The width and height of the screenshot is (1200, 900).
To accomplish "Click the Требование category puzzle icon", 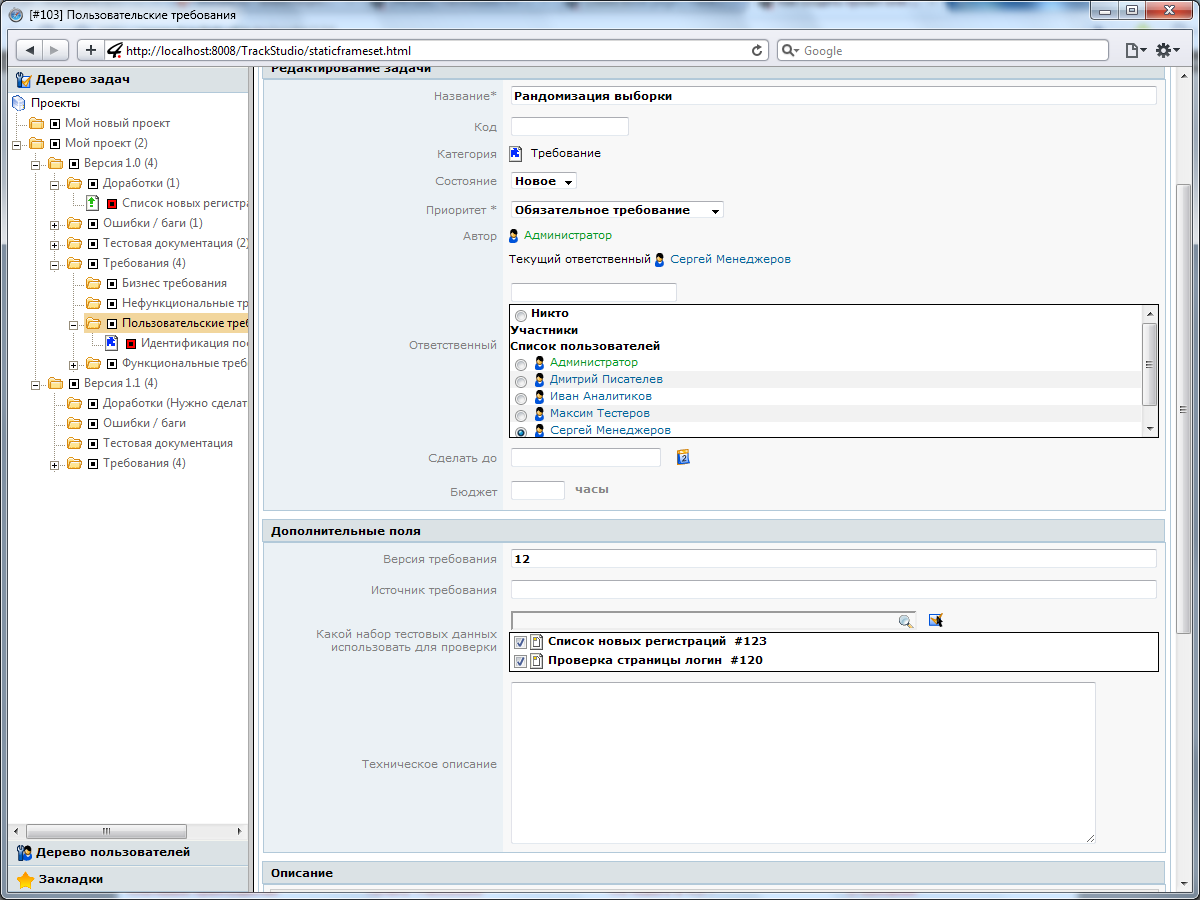I will coord(516,154).
